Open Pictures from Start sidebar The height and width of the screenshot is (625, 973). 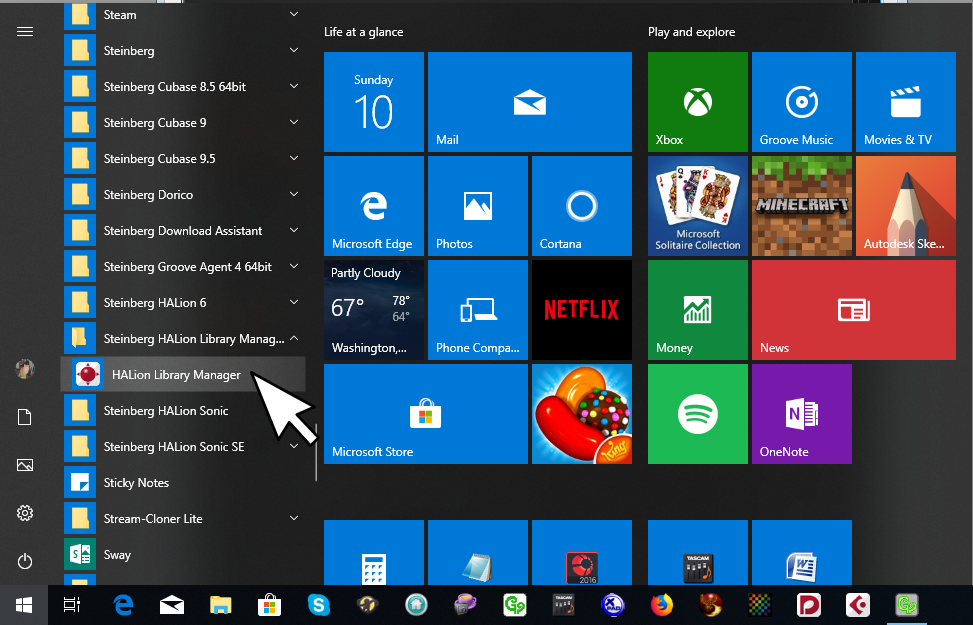(x=25, y=465)
